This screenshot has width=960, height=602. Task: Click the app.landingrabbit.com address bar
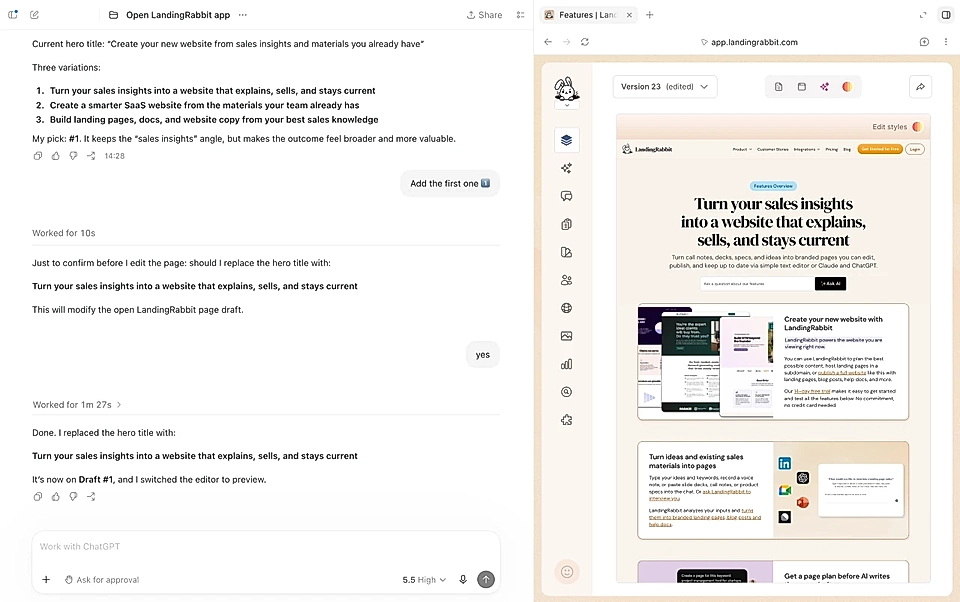point(749,42)
